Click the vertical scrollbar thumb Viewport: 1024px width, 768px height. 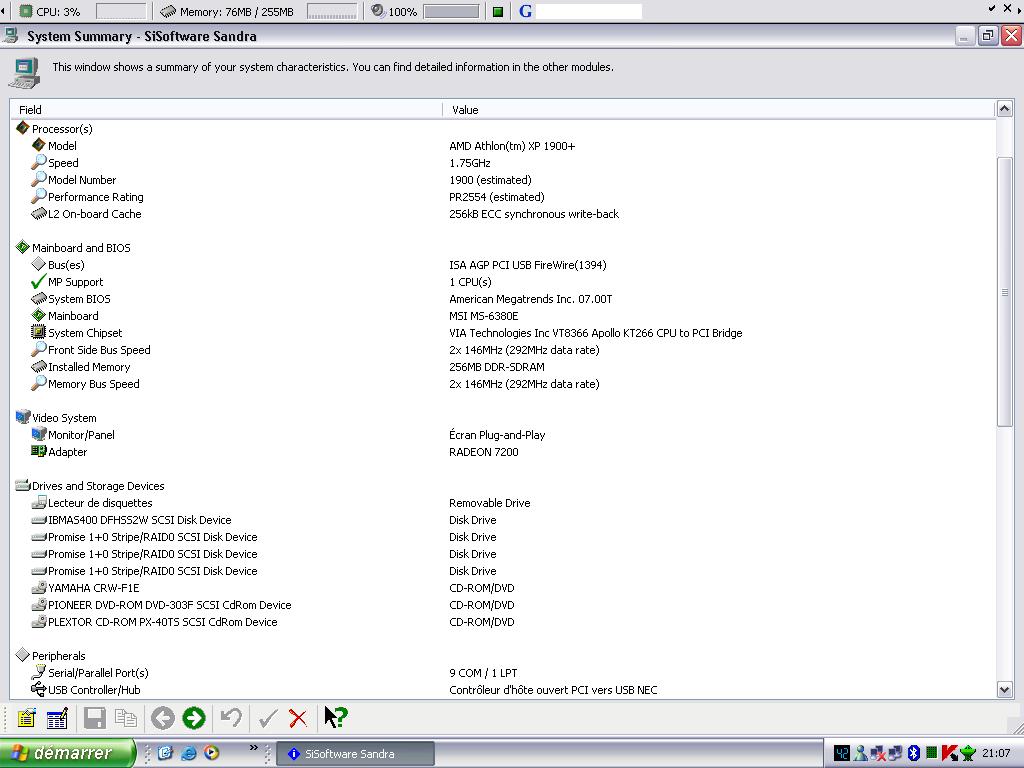1004,292
